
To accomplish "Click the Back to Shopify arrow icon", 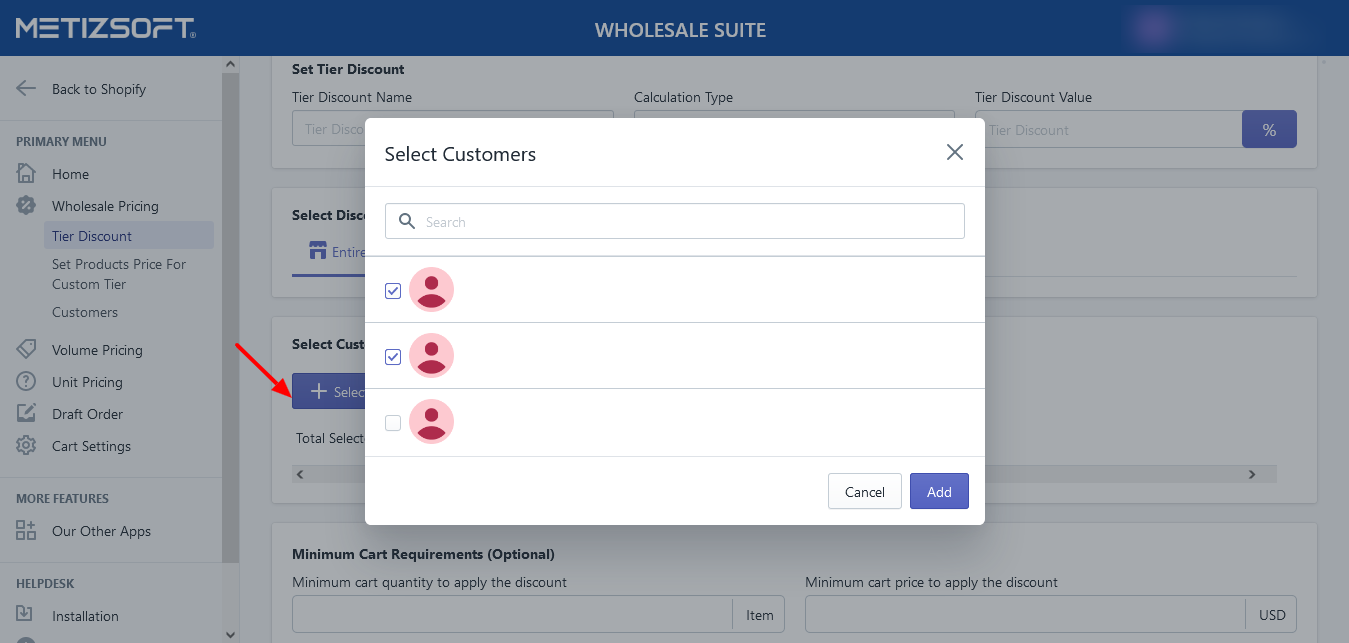I will click(26, 89).
